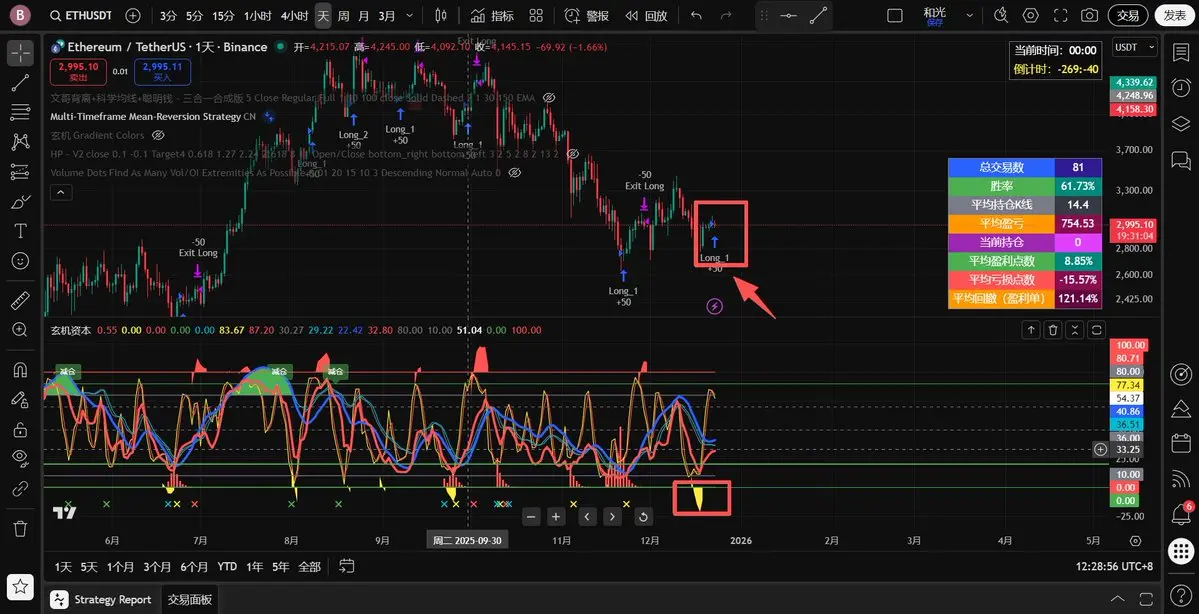Add symbol with the plus circle
1199x614 pixels.
133,15
